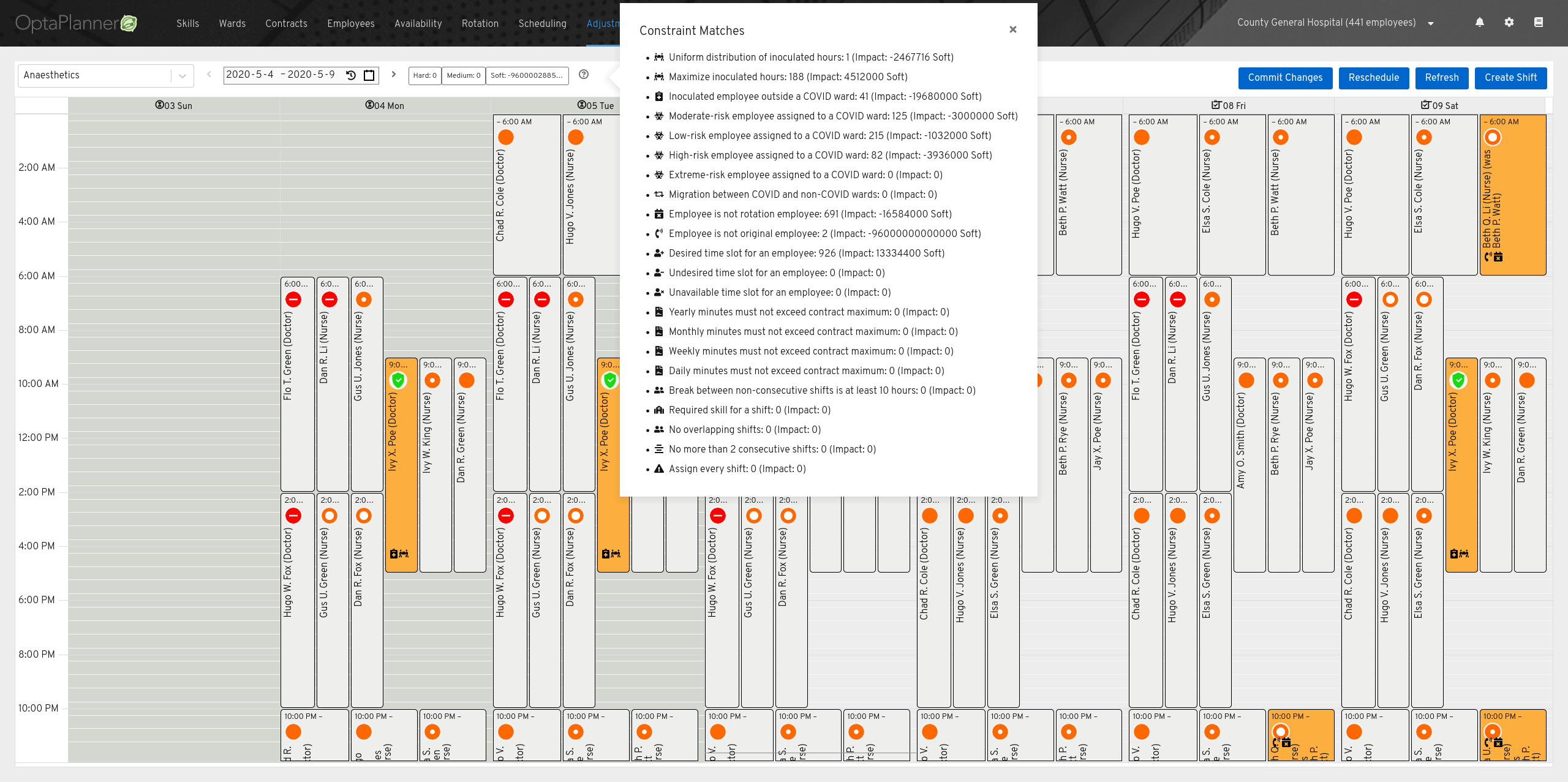
Task: Toggle published checkbox on 08 Fri header
Action: pos(1216,105)
